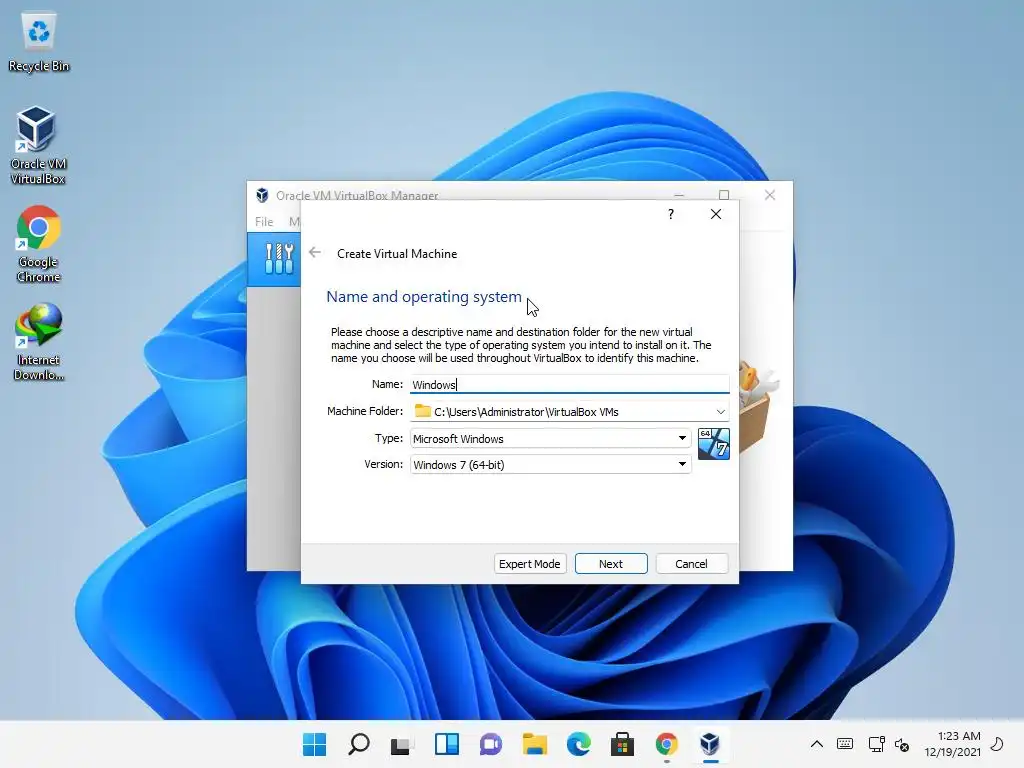Close the Create Virtual Machine dialog

tap(716, 214)
